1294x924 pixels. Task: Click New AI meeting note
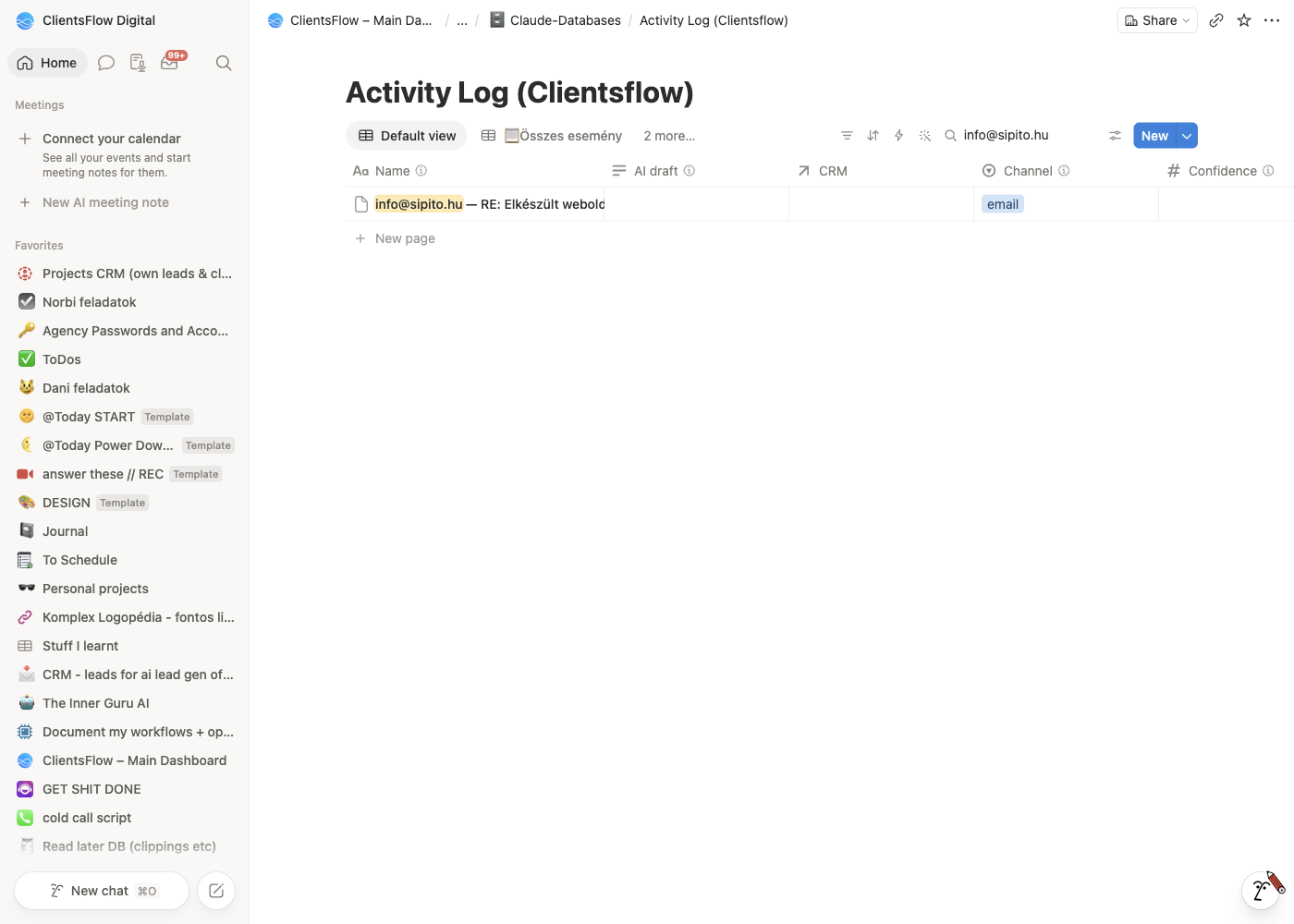point(125,202)
